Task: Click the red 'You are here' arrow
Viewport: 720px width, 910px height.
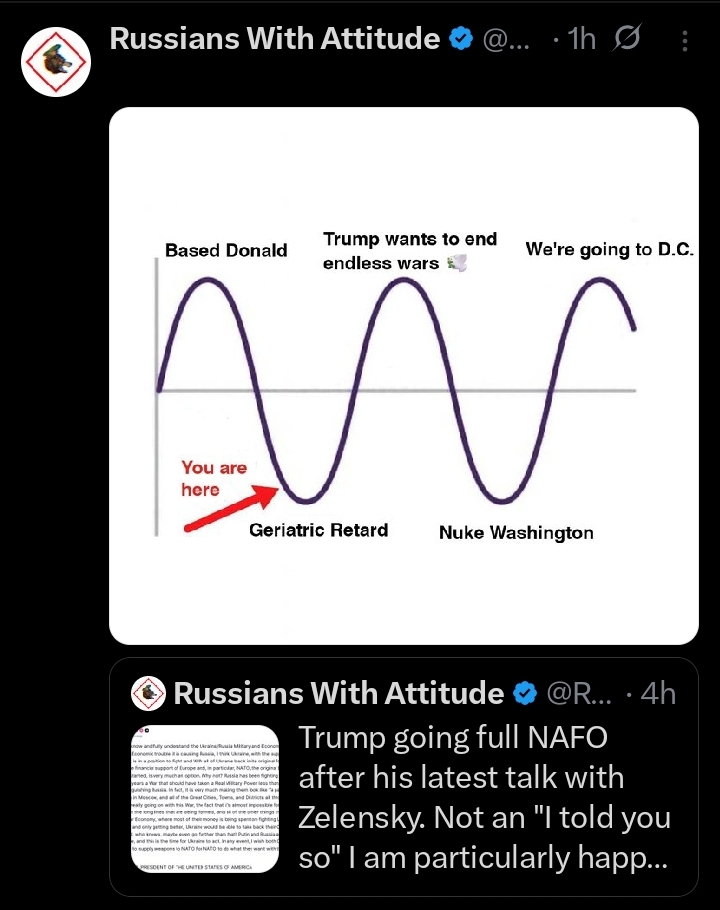Action: click(231, 508)
